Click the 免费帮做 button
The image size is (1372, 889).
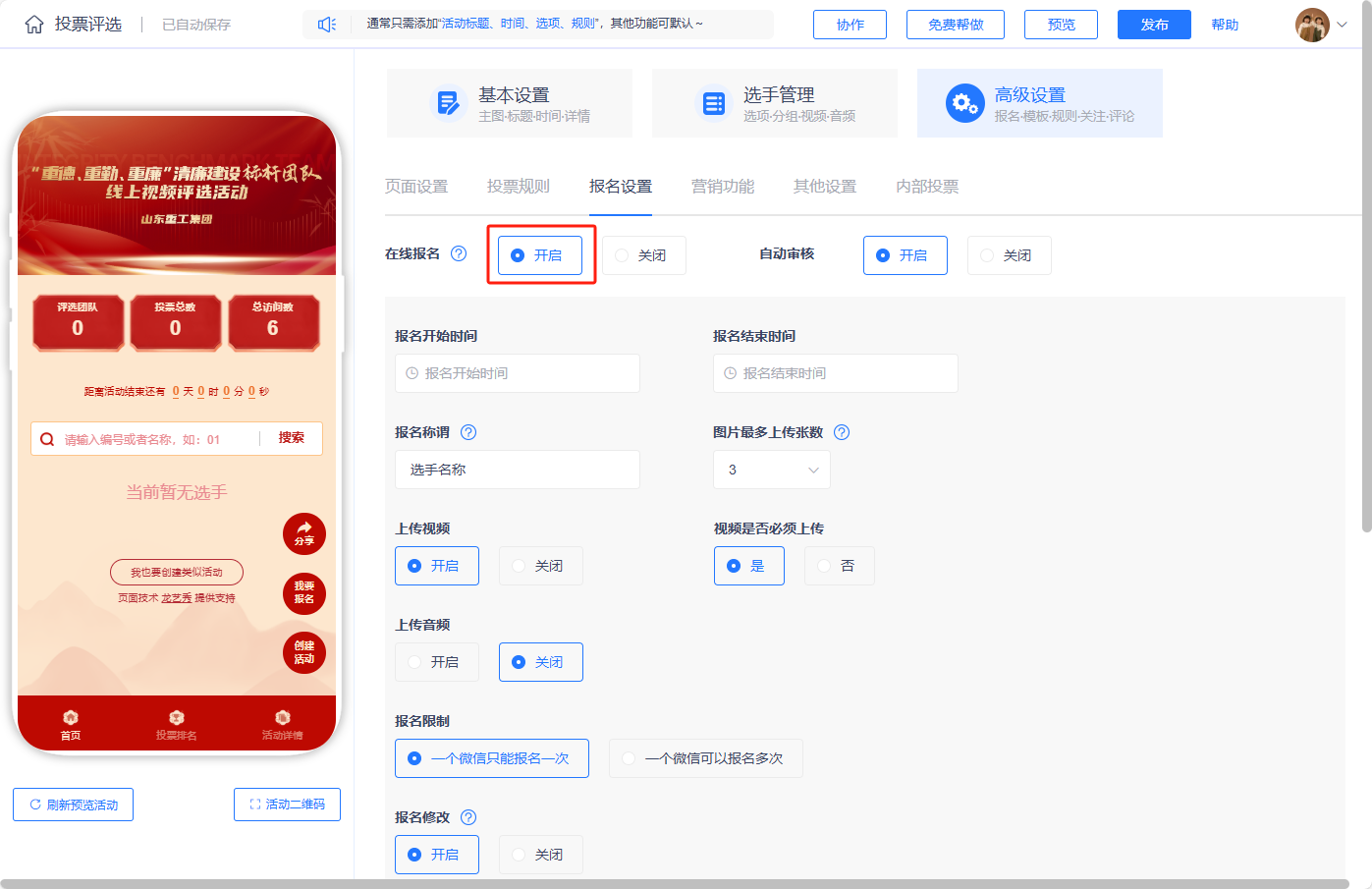pyautogui.click(x=956, y=25)
